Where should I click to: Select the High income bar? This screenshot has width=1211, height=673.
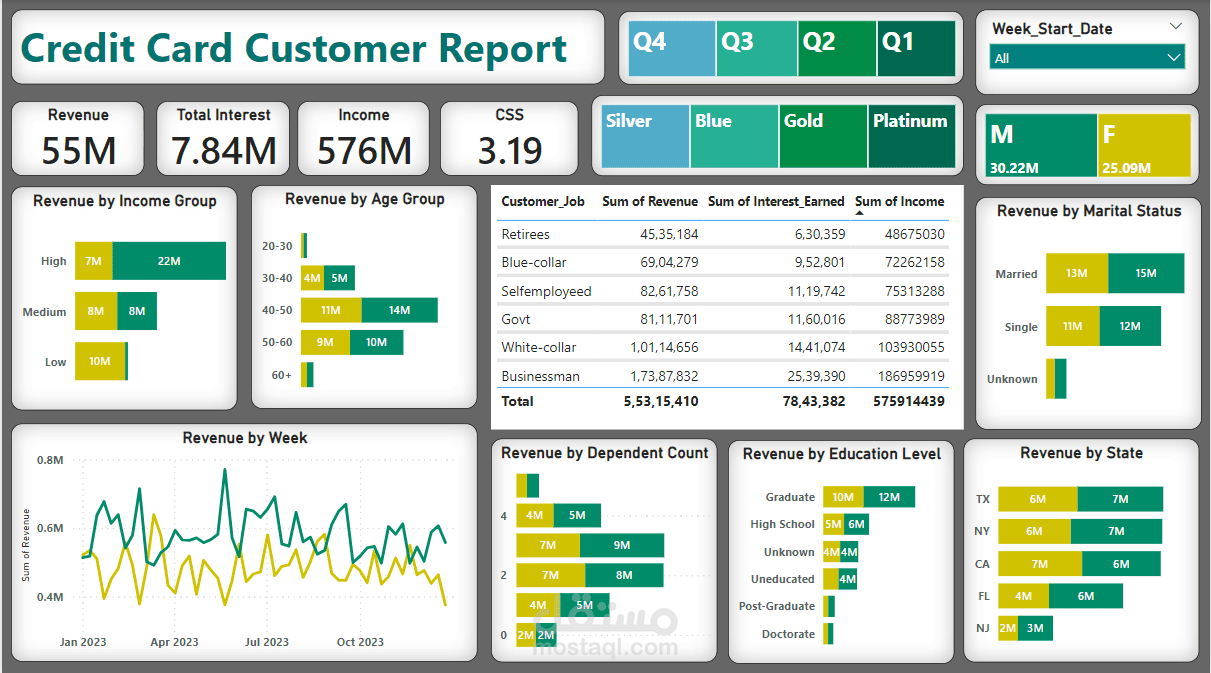[x=148, y=261]
